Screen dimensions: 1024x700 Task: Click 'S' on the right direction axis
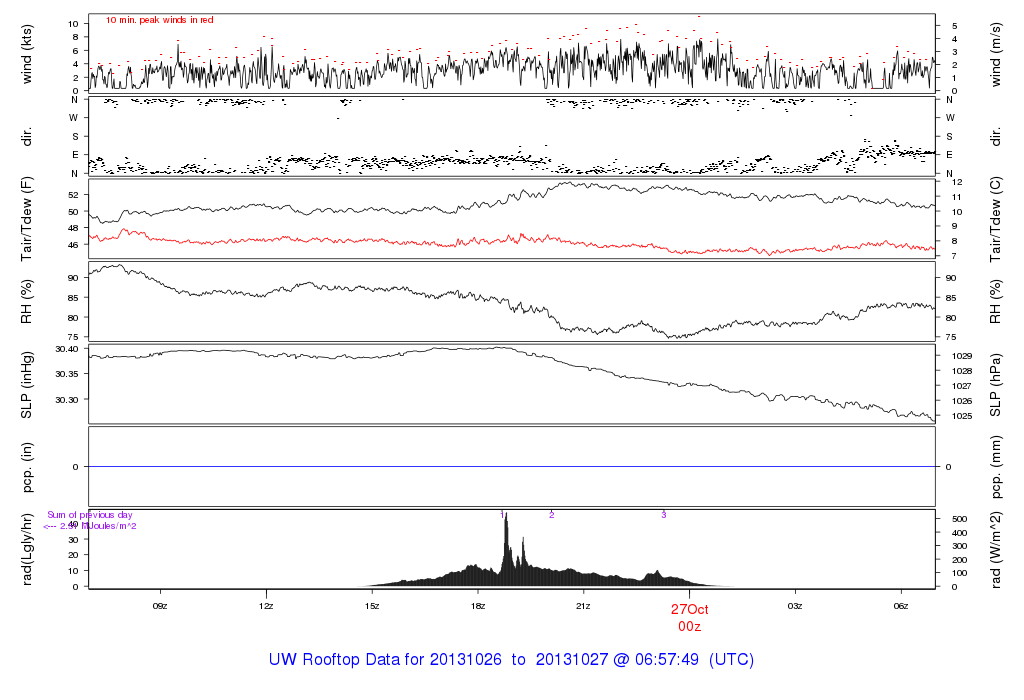(950, 136)
